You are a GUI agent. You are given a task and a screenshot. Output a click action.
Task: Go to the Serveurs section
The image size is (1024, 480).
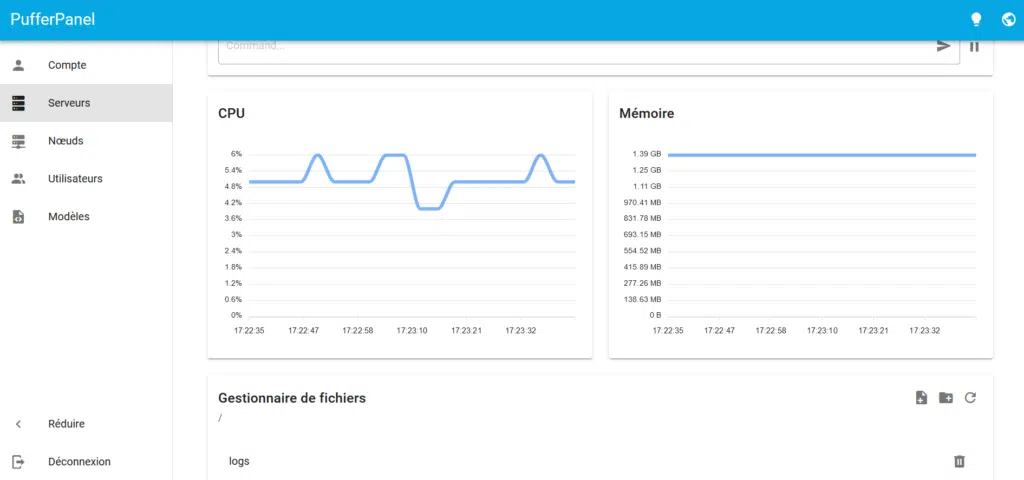click(86, 103)
